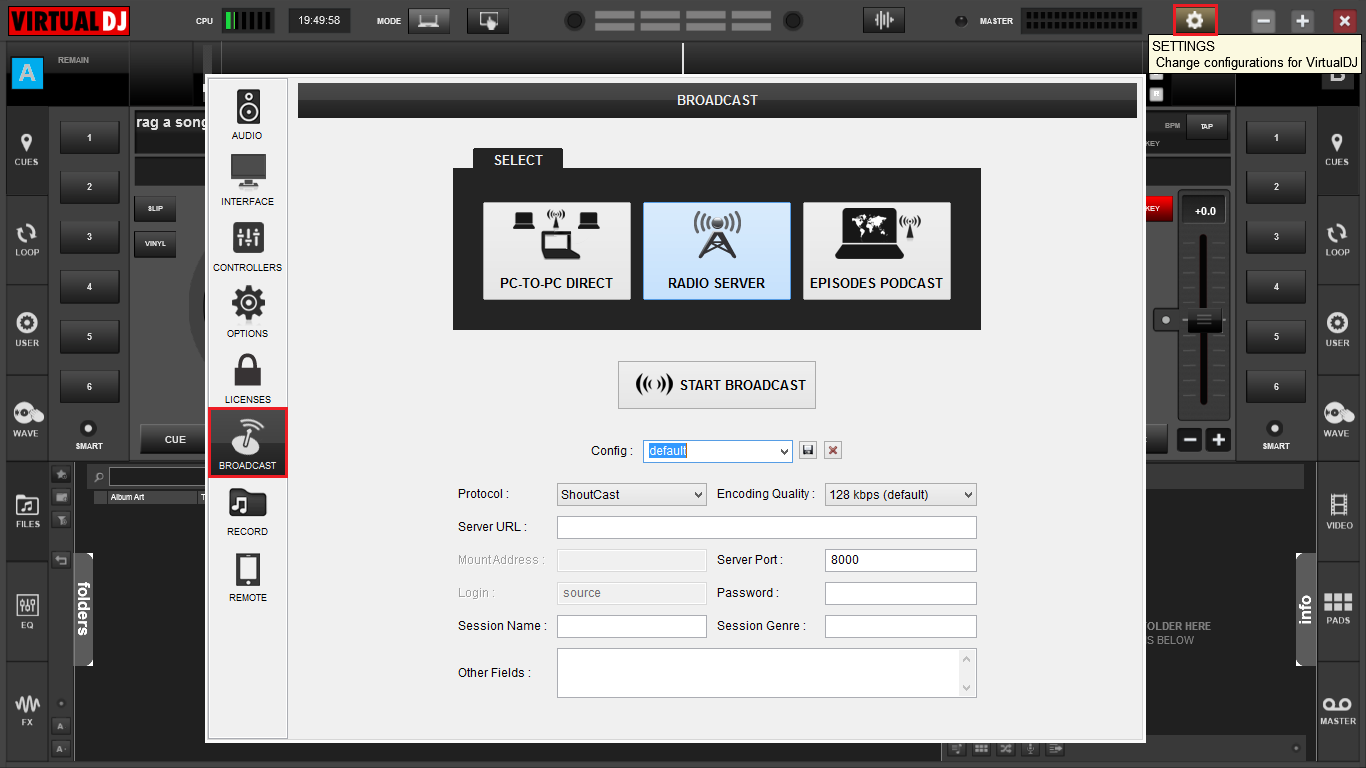Click the right deck pitch minus button
The image size is (1366, 768).
1190,439
